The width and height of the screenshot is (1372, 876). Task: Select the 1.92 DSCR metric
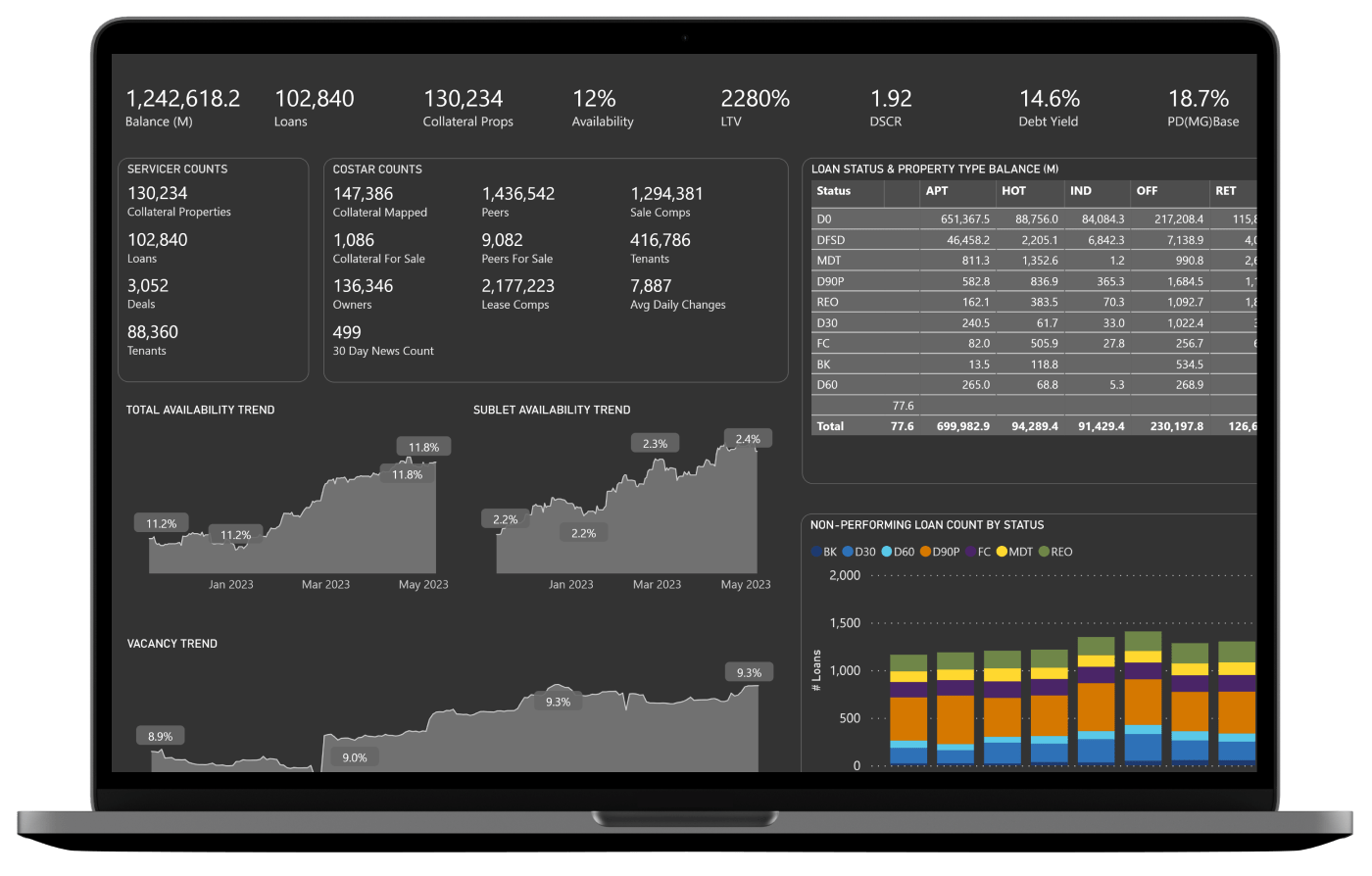point(890,108)
